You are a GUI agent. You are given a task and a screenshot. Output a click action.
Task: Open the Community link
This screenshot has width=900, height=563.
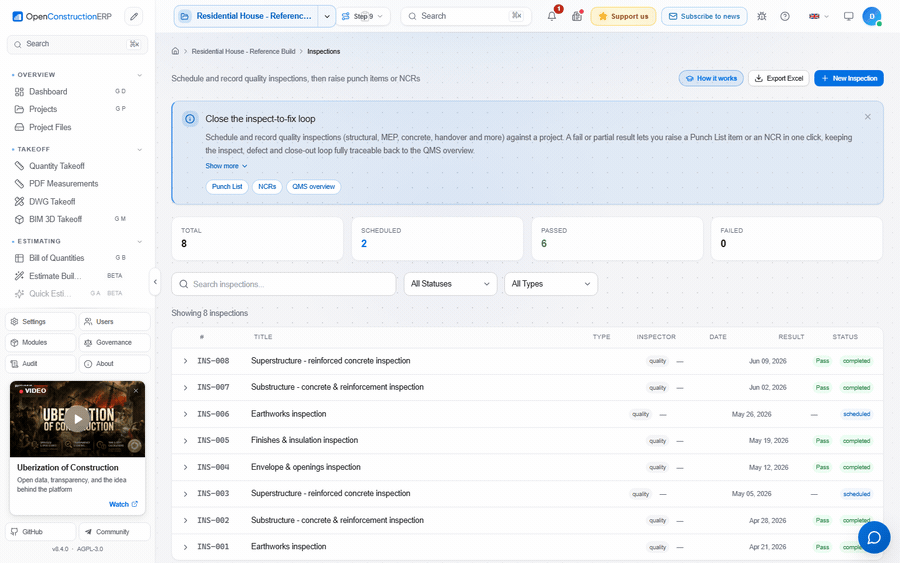[114, 531]
